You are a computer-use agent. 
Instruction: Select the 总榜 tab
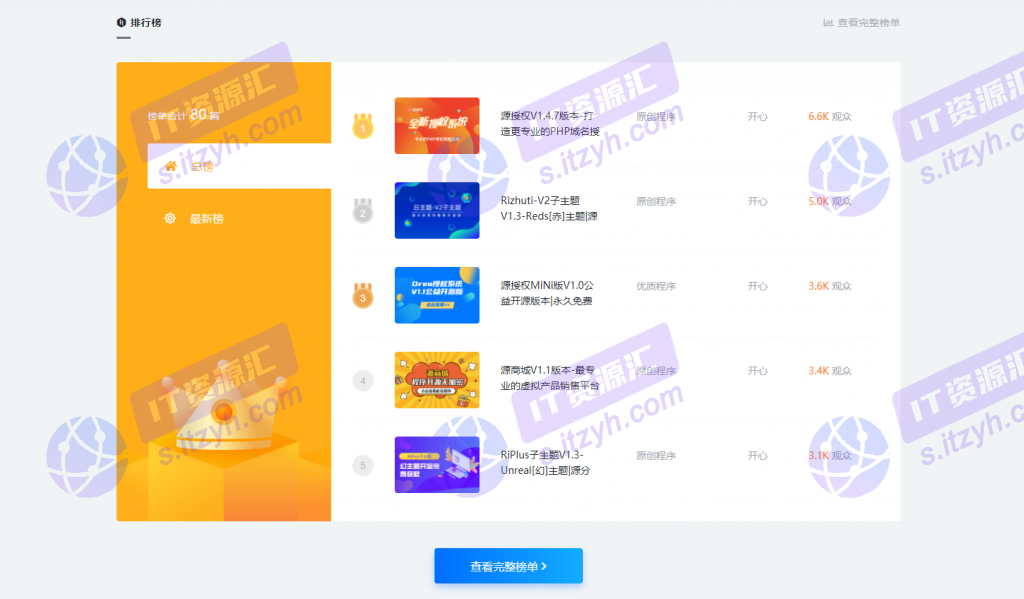(x=239, y=166)
